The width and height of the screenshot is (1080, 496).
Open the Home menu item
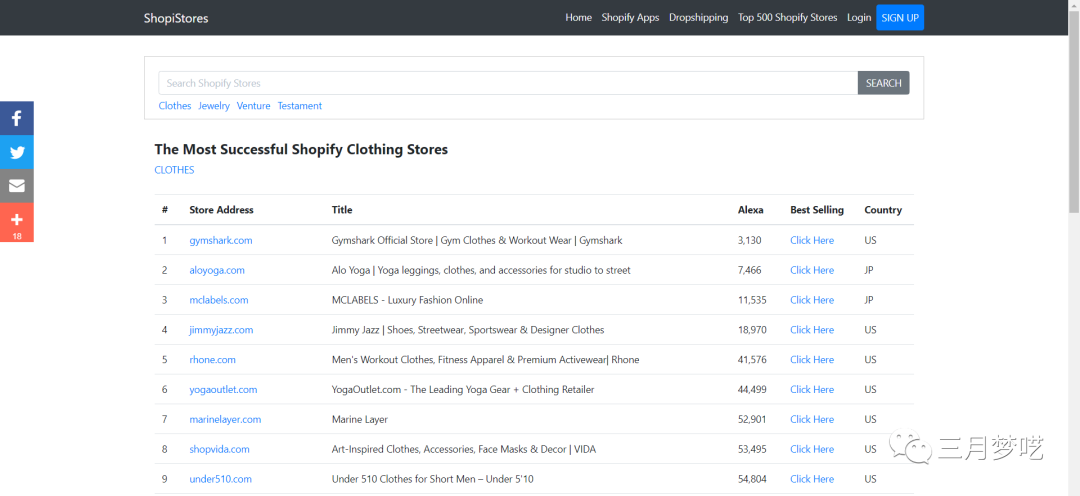[578, 18]
